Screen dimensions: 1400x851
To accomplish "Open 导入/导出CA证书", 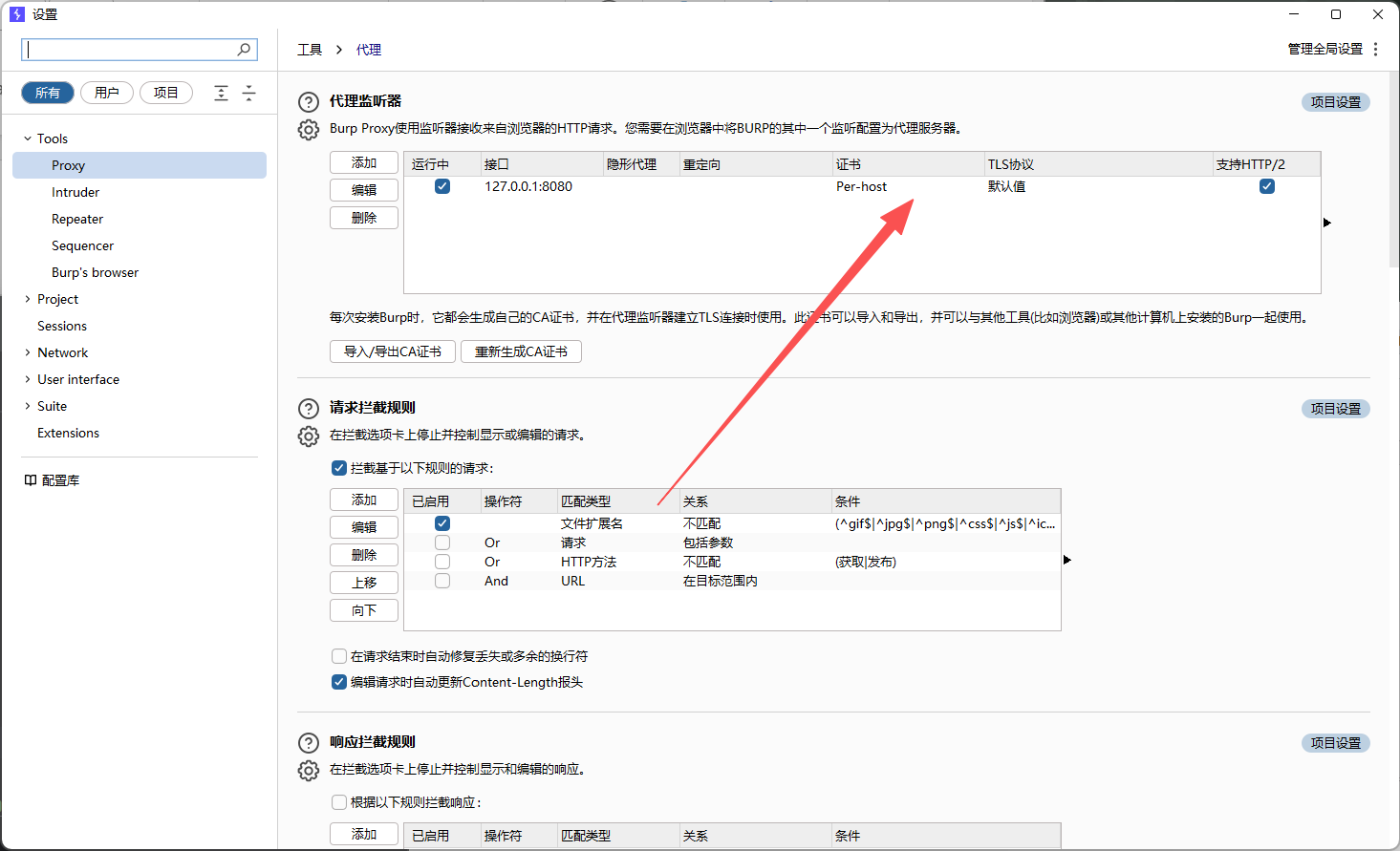I will [x=392, y=351].
